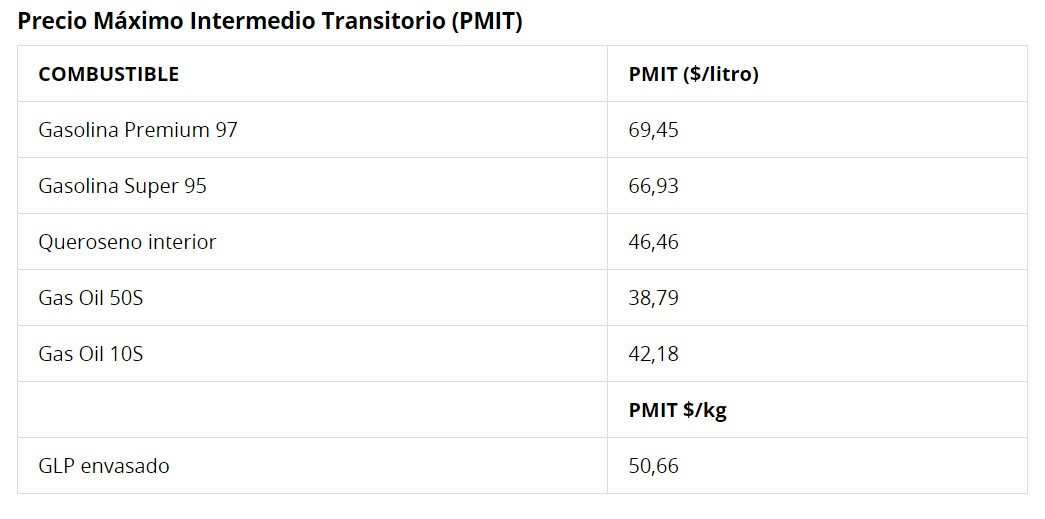Click the word Precio in the title
Image resolution: width=1045 pixels, height=519 pixels.
coord(51,22)
